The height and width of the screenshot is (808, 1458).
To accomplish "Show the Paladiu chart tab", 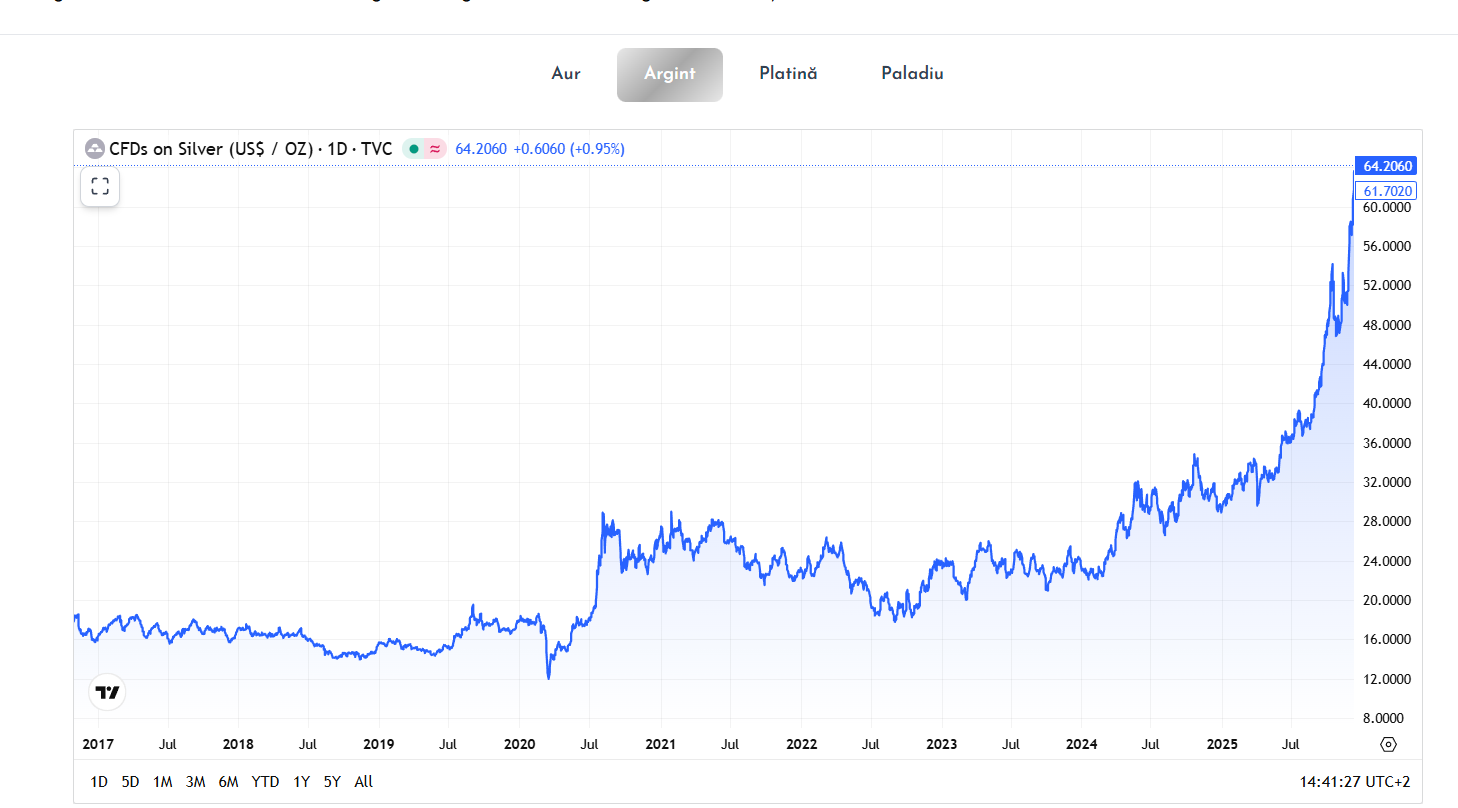I will (912, 74).
